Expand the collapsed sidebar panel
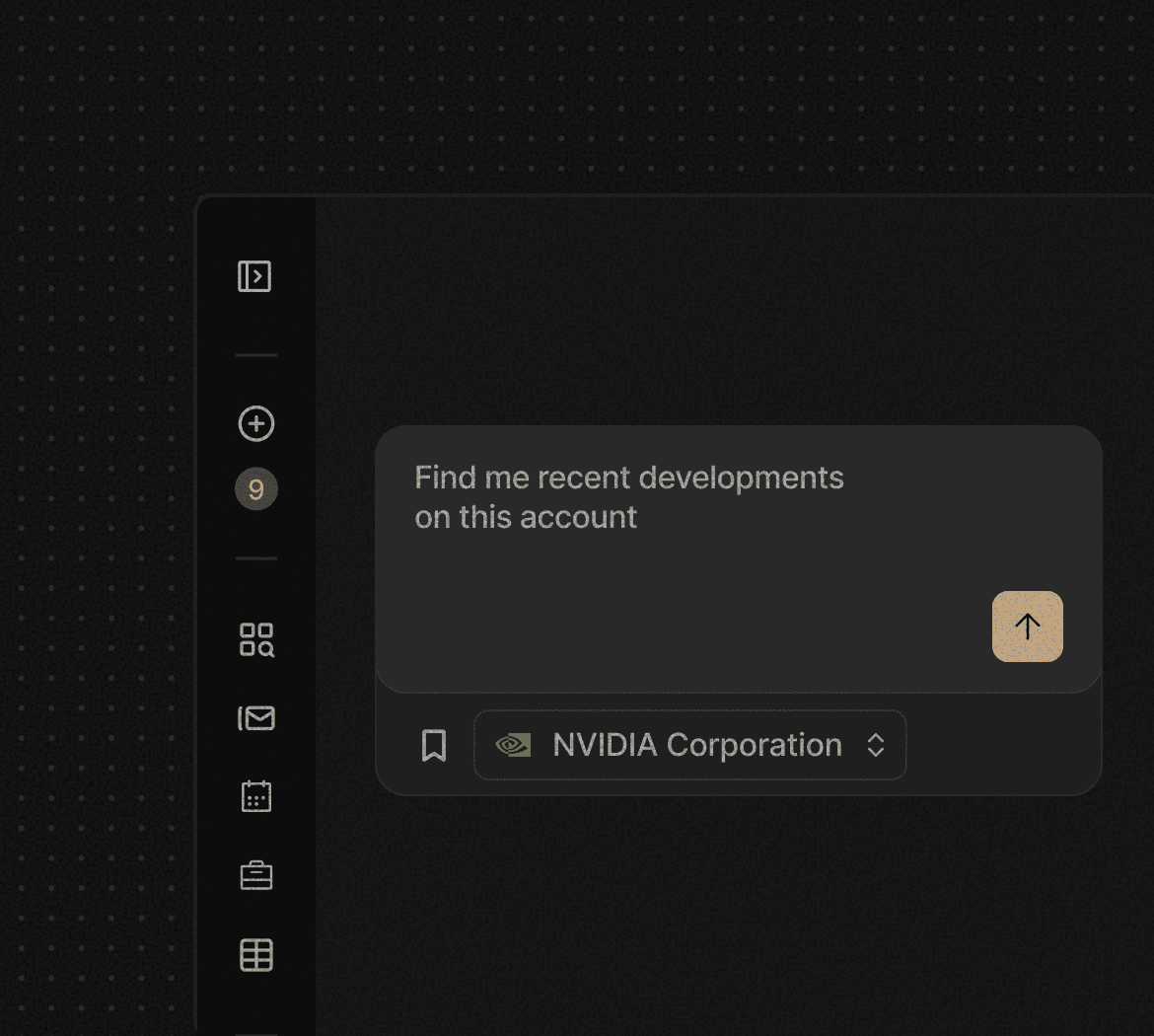 click(254, 276)
